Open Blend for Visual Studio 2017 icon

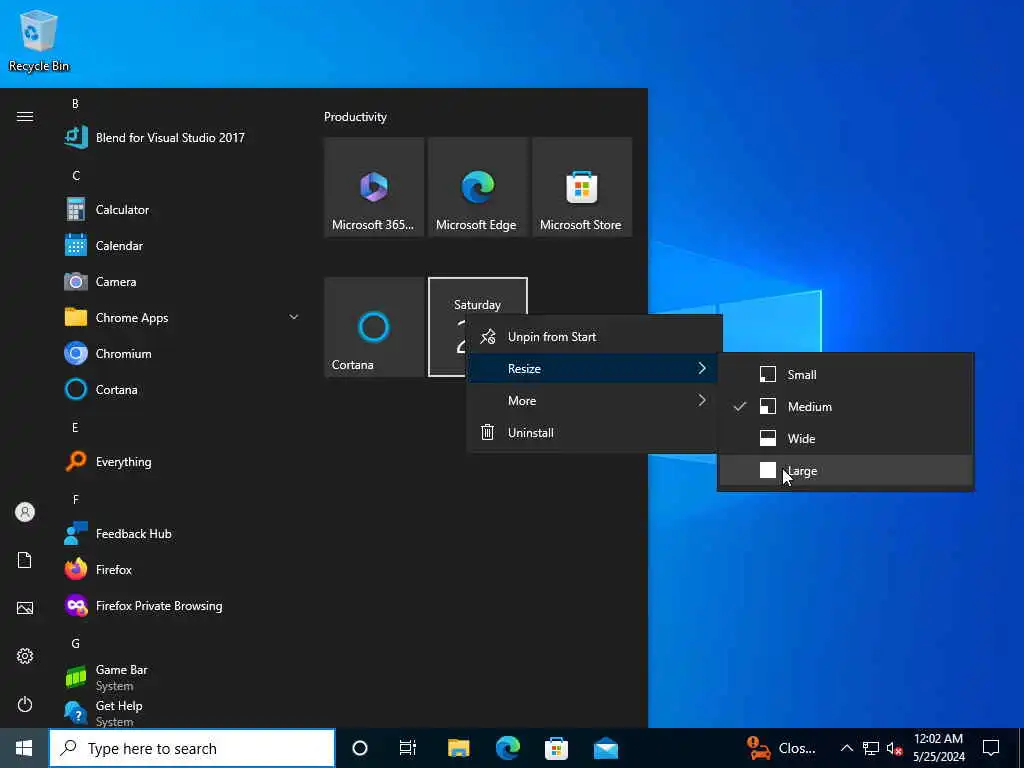(x=76, y=138)
